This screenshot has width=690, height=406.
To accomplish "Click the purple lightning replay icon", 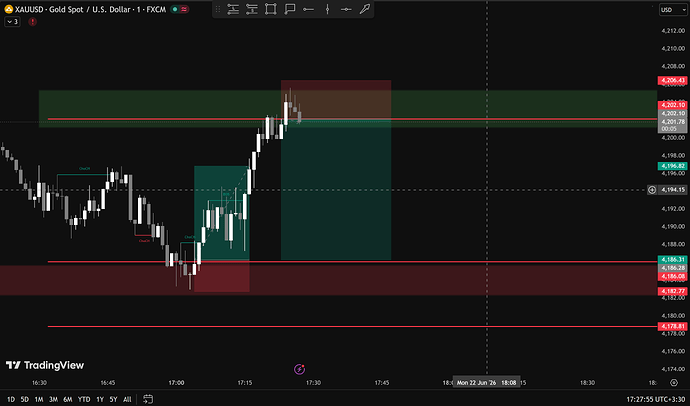I will pyautogui.click(x=300, y=369).
